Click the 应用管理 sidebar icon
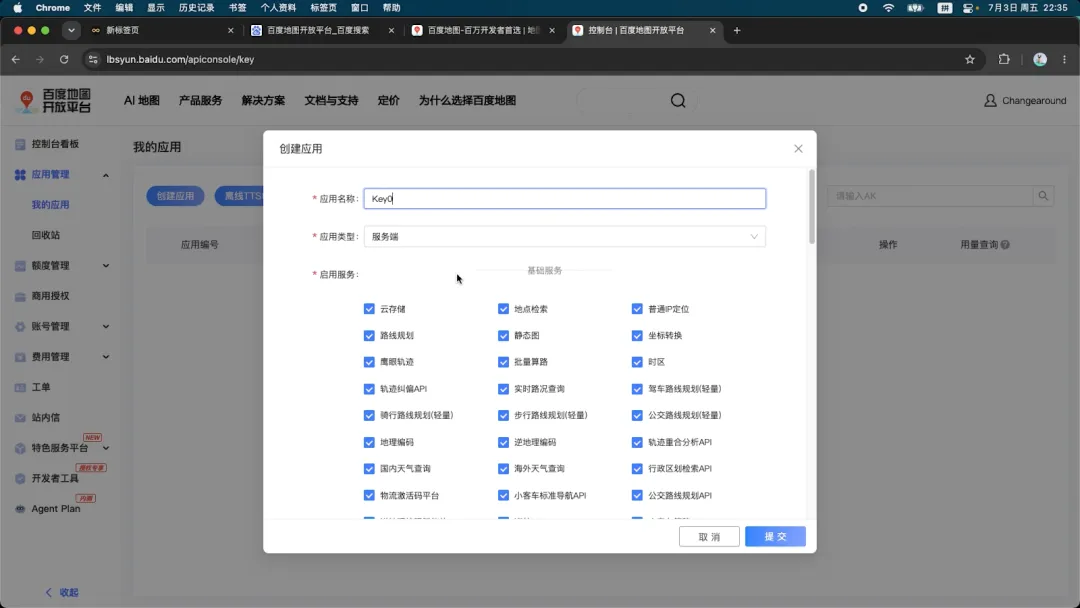Image resolution: width=1080 pixels, height=608 pixels. pos(20,175)
